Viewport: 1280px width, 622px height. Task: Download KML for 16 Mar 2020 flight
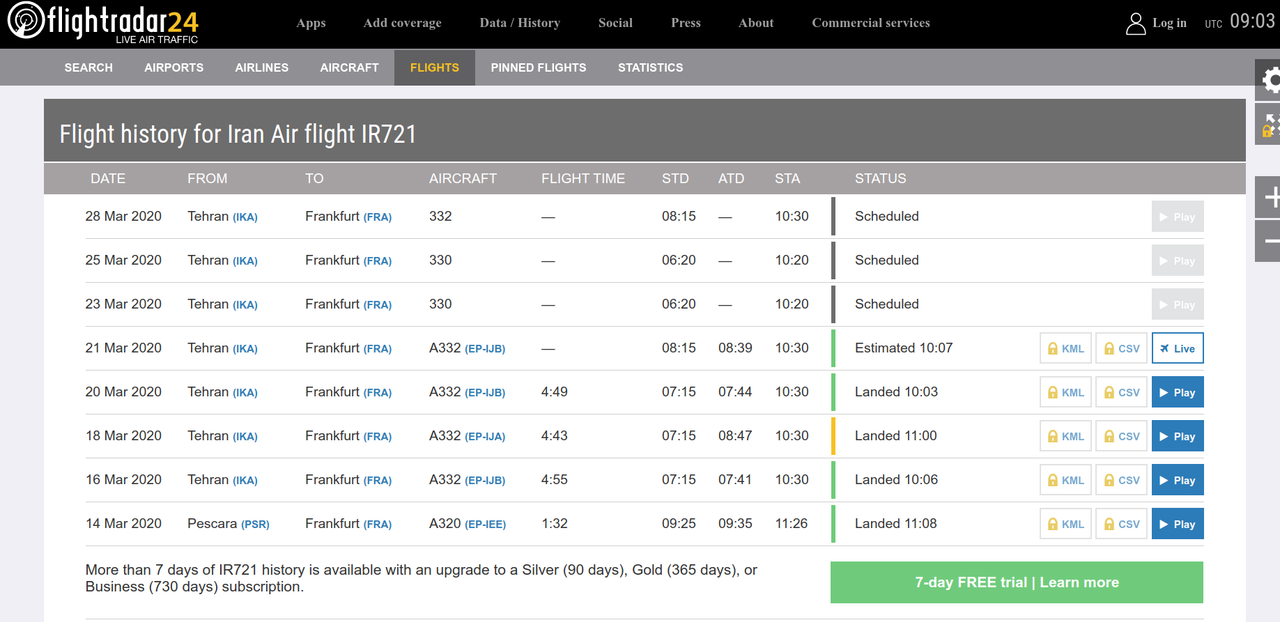(1066, 480)
